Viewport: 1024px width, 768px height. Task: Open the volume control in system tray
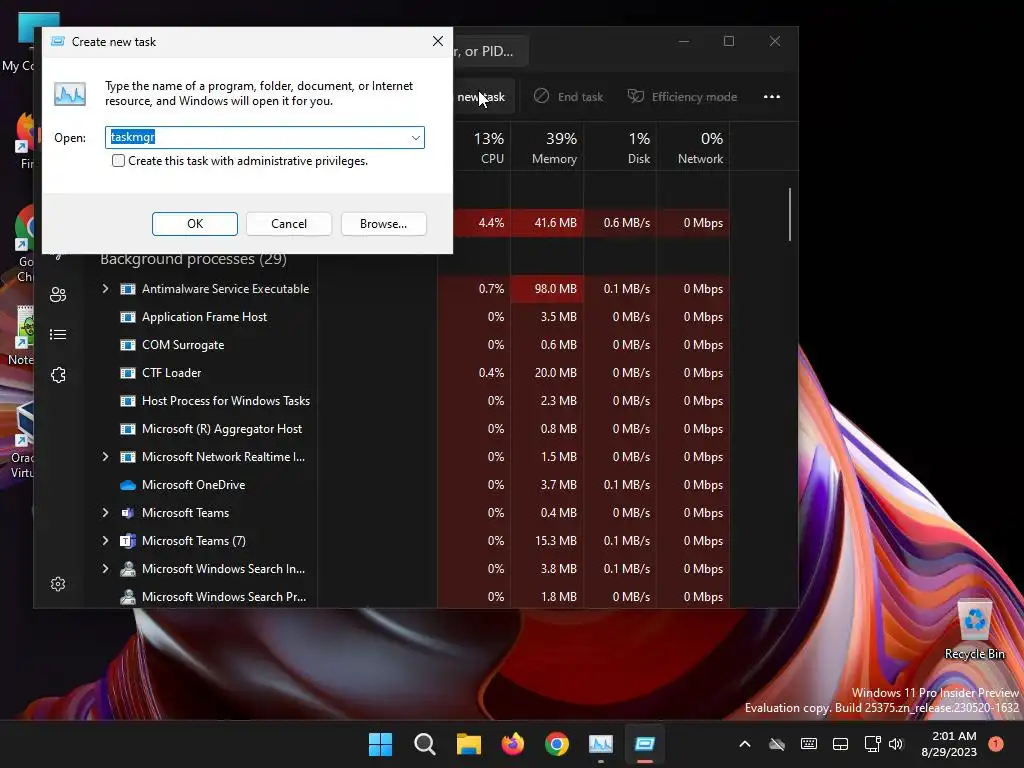[896, 744]
